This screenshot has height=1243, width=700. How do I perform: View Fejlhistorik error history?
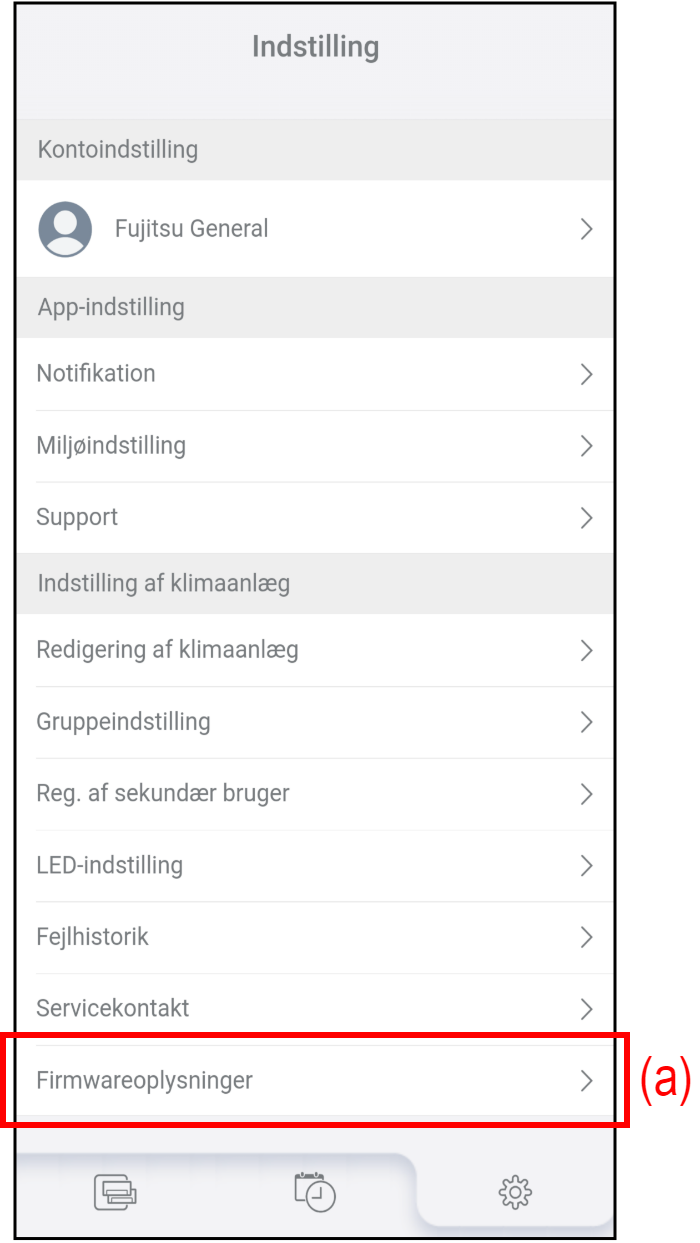[315, 938]
